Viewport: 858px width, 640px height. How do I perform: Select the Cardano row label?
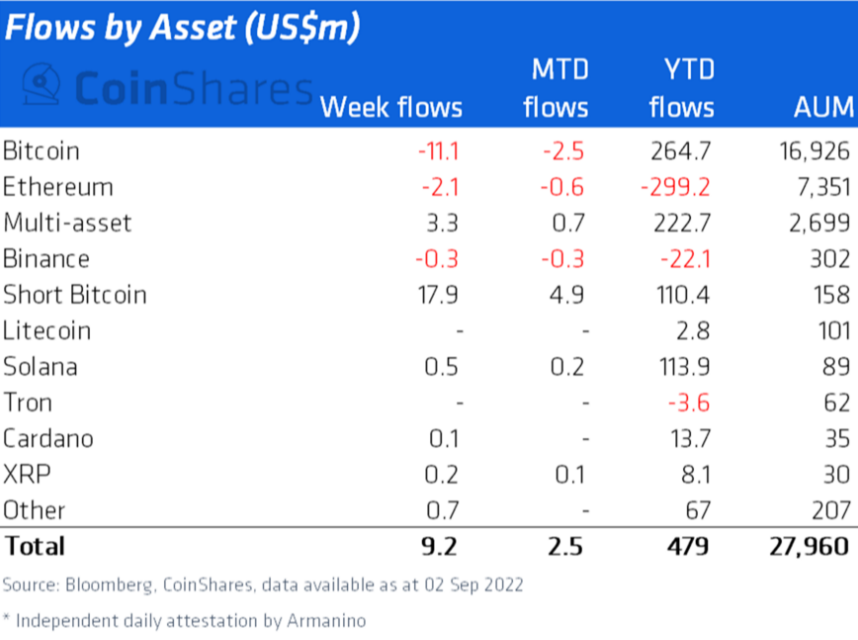pyautogui.click(x=48, y=439)
